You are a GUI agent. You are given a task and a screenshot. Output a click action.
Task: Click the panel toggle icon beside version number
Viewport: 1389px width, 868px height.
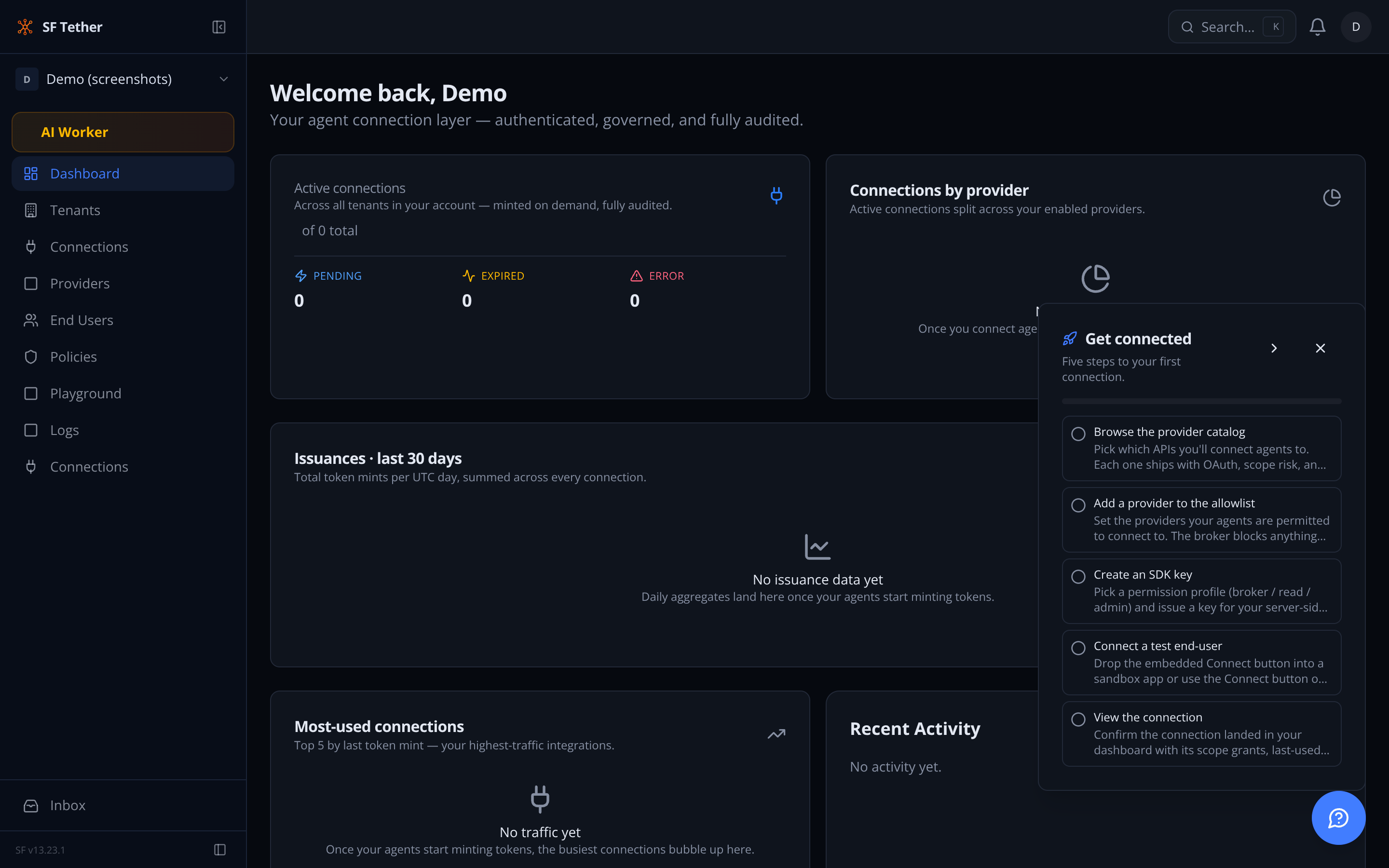pos(220,850)
